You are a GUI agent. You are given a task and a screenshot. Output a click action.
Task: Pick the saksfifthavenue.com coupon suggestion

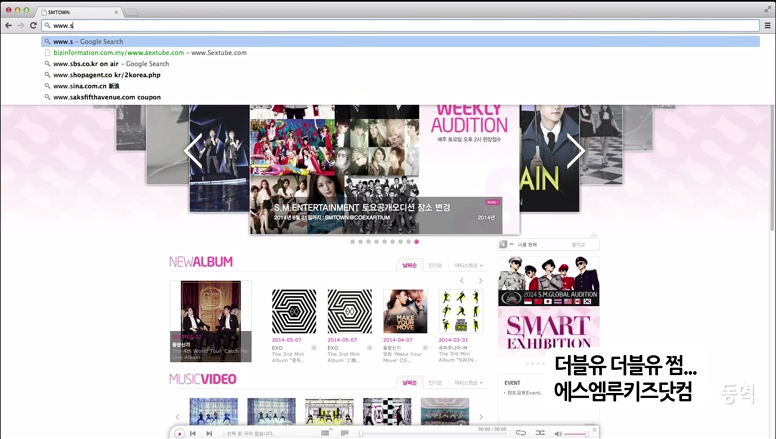tap(401, 97)
